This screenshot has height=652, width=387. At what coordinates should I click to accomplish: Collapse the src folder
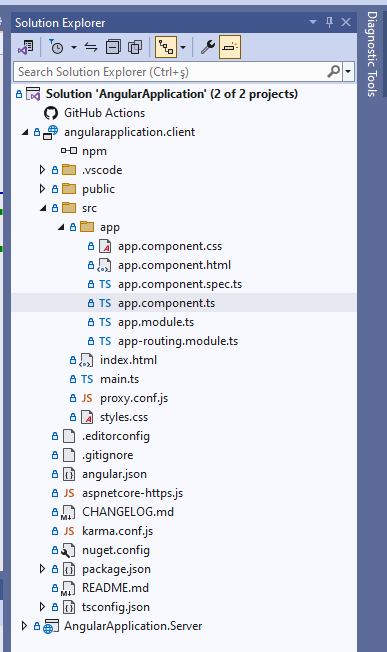click(43, 208)
